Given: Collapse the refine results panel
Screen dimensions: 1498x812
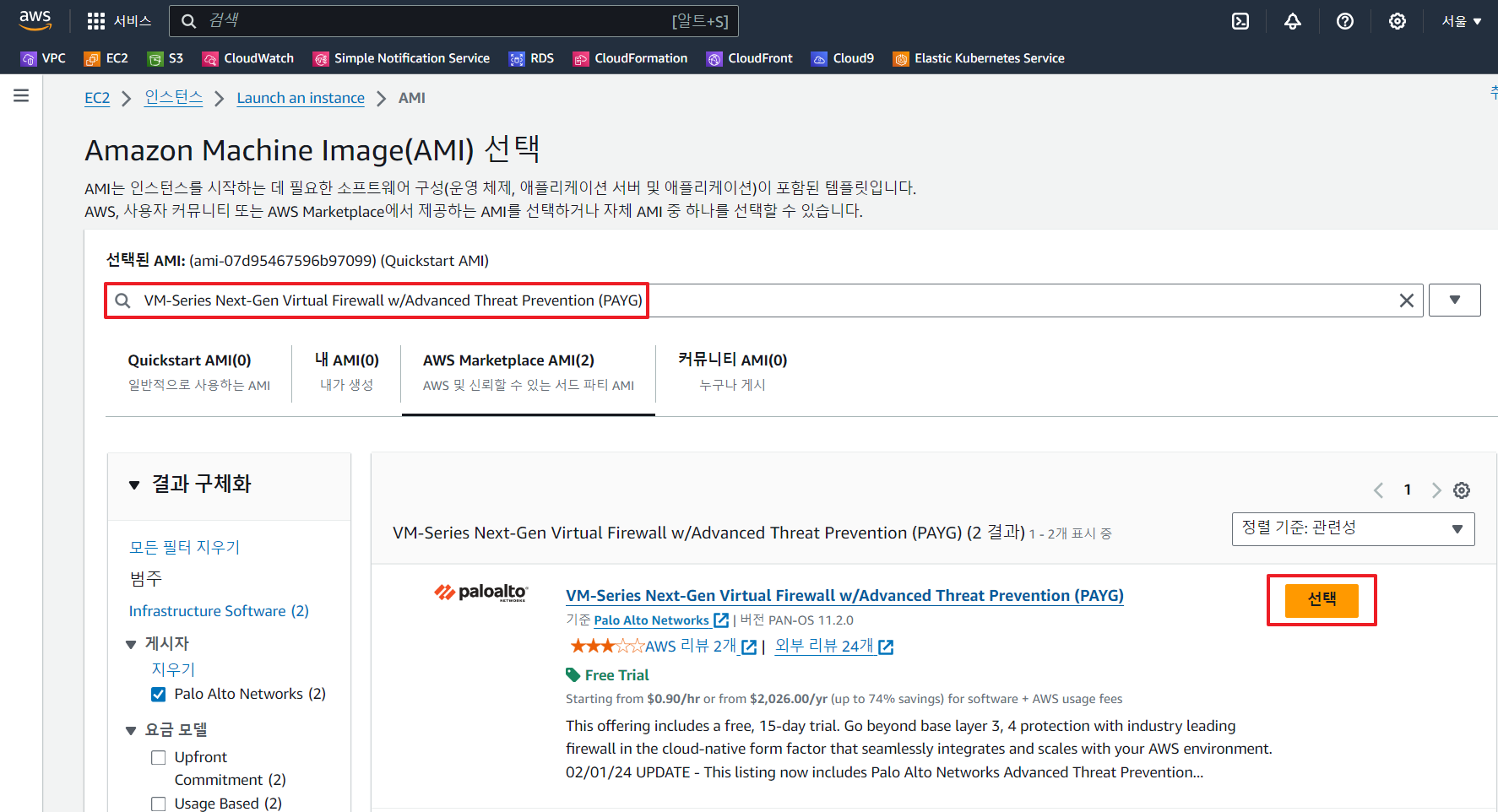Looking at the screenshot, I should pos(134,484).
